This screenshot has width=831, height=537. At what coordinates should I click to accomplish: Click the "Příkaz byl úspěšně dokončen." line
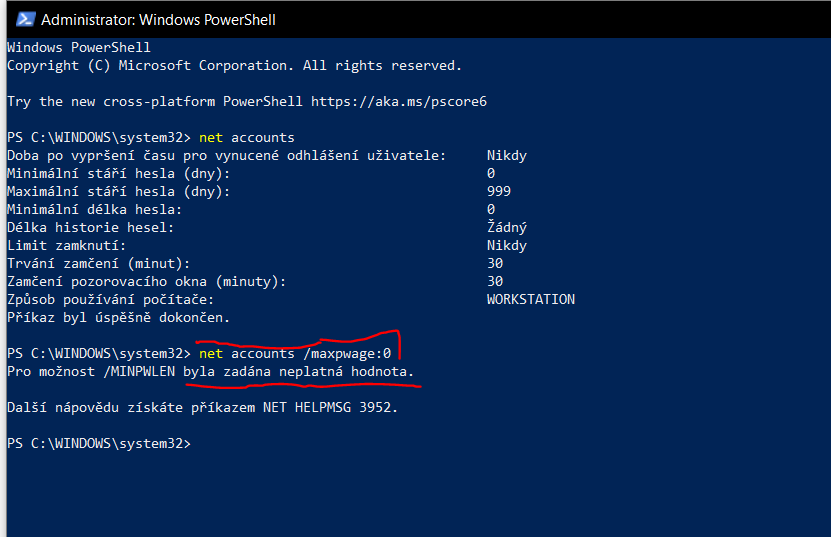tap(119, 317)
